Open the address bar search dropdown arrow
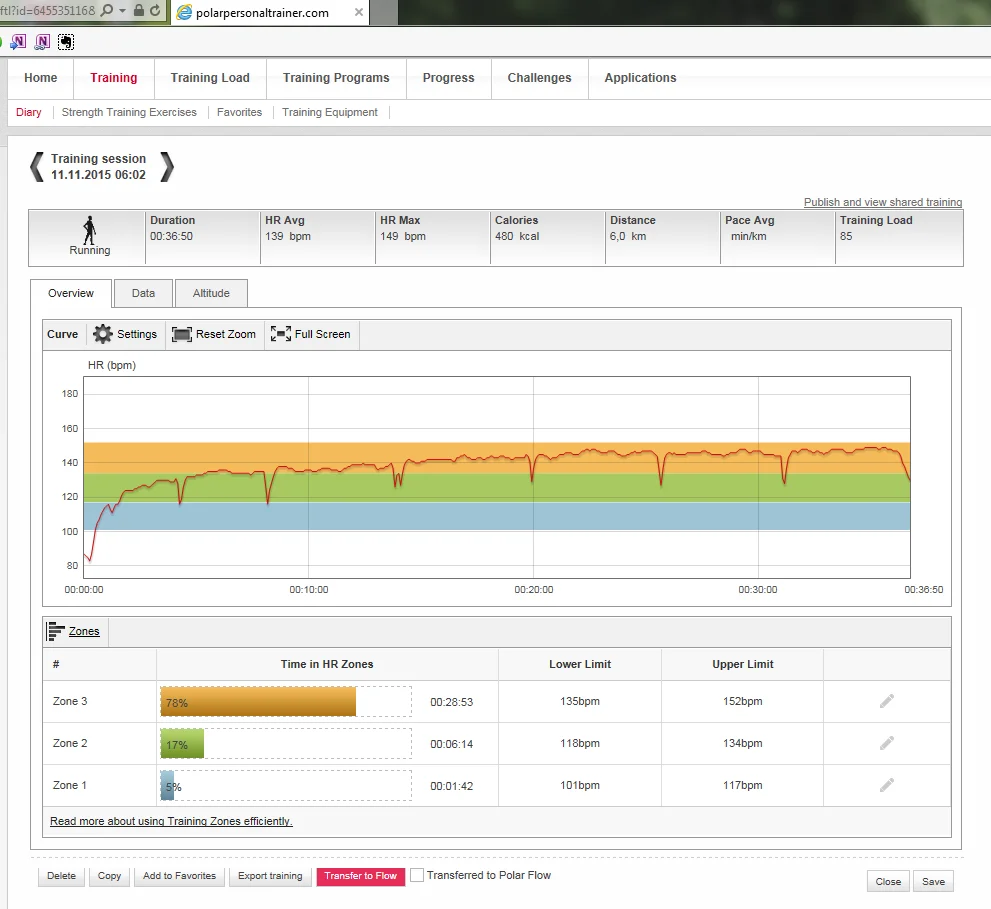This screenshot has height=909, width=991. (x=122, y=11)
